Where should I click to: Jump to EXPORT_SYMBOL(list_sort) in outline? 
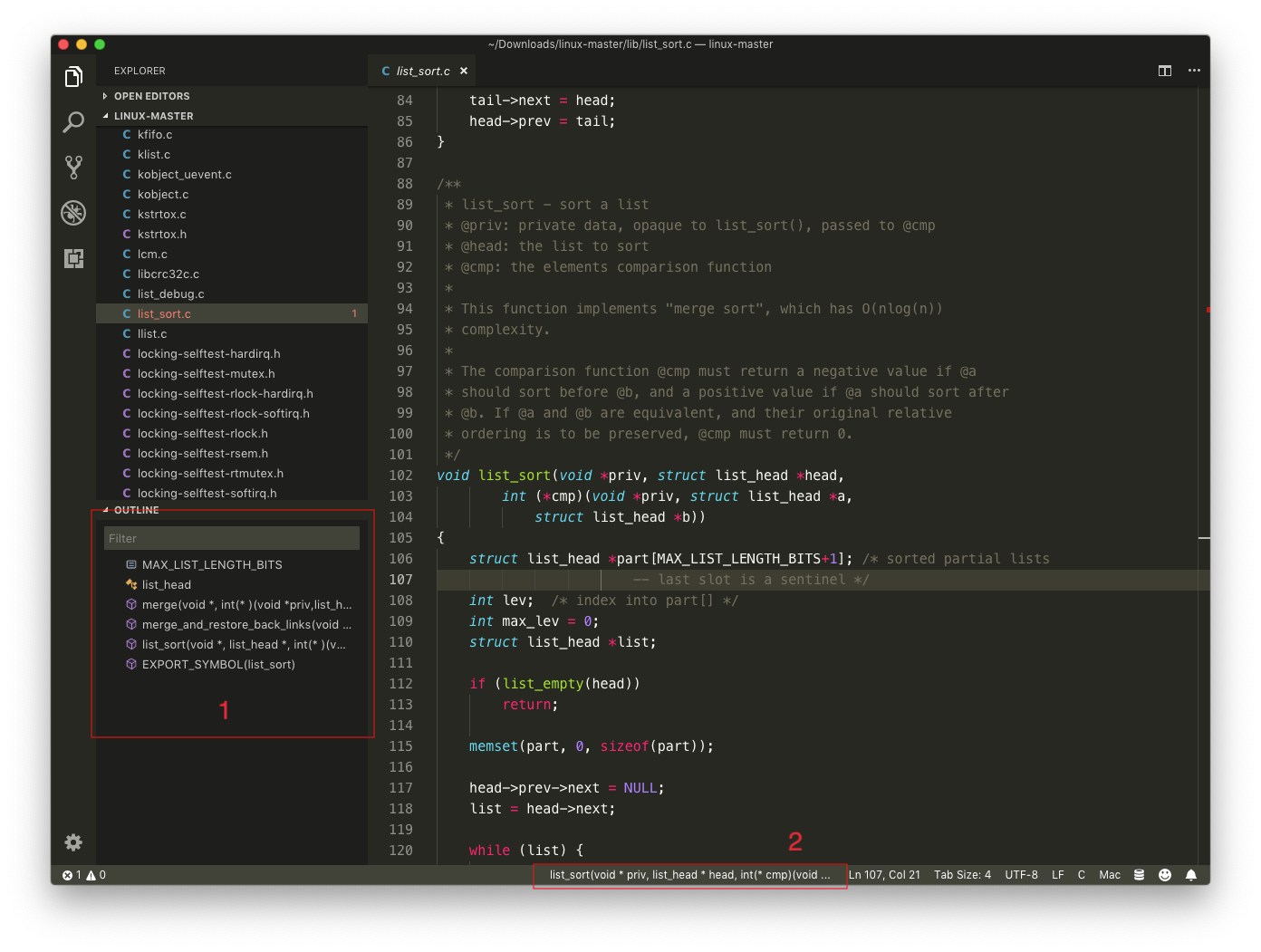click(232, 665)
